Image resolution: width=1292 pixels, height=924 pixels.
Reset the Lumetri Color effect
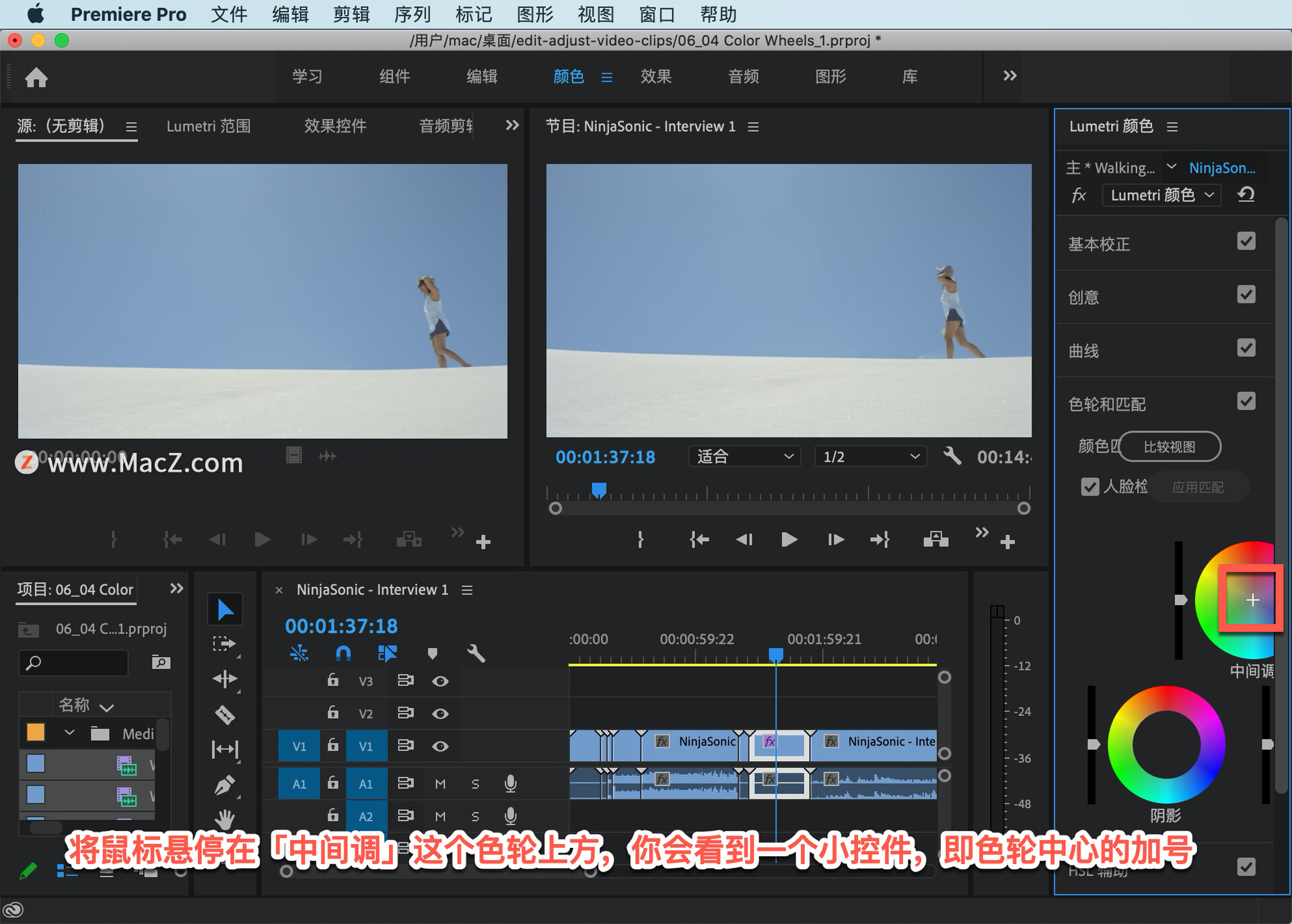pos(1246,194)
